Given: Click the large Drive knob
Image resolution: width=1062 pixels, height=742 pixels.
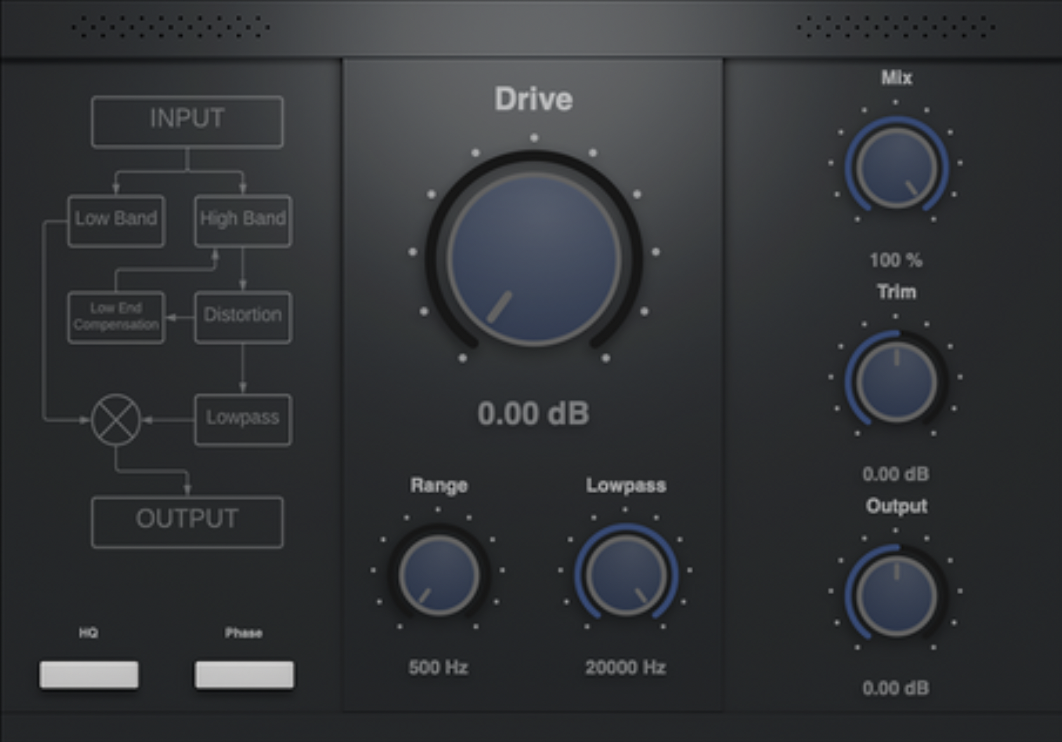Looking at the screenshot, I should (x=534, y=259).
